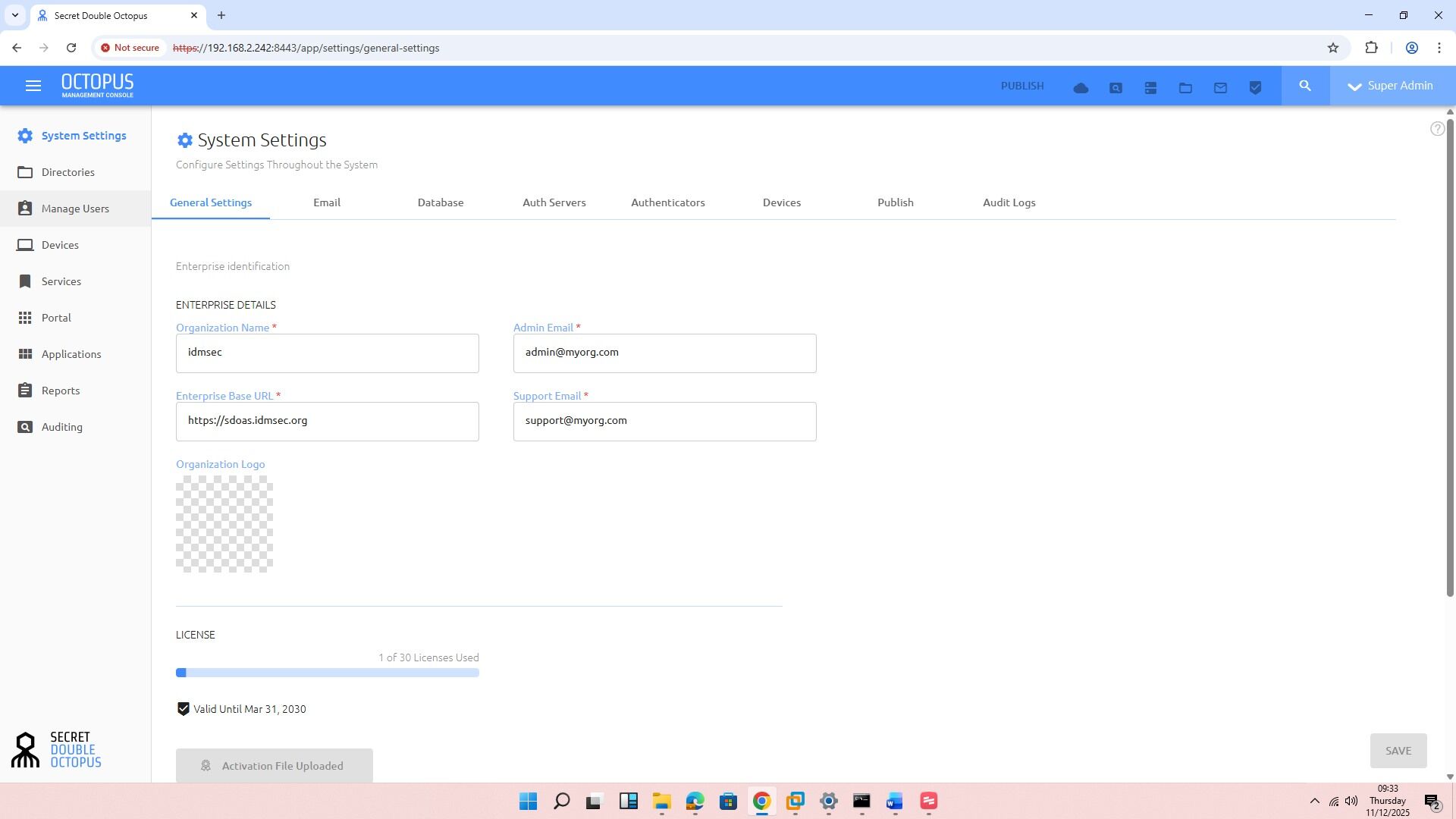Click the Devices laptop icon in sidebar
Screen dimensions: 1456x819
[x=25, y=245]
